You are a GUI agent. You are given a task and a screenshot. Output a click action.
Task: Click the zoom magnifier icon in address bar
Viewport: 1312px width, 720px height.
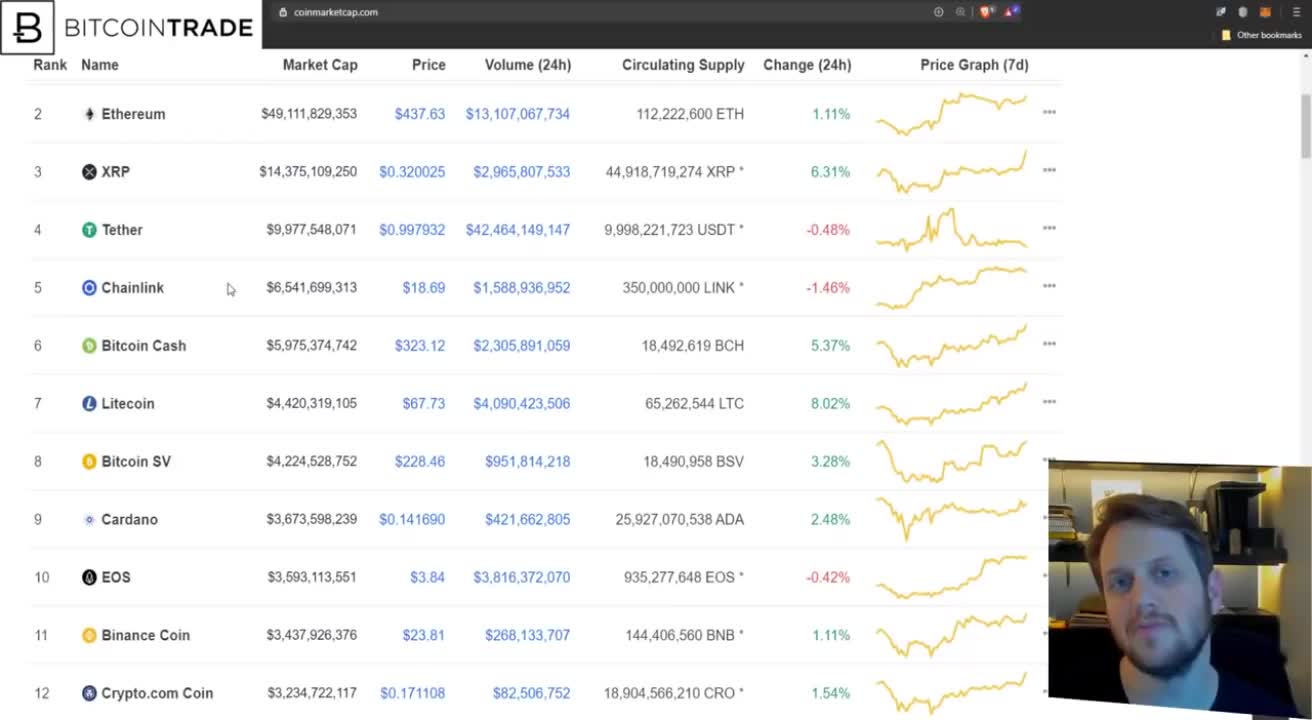pyautogui.click(x=960, y=12)
